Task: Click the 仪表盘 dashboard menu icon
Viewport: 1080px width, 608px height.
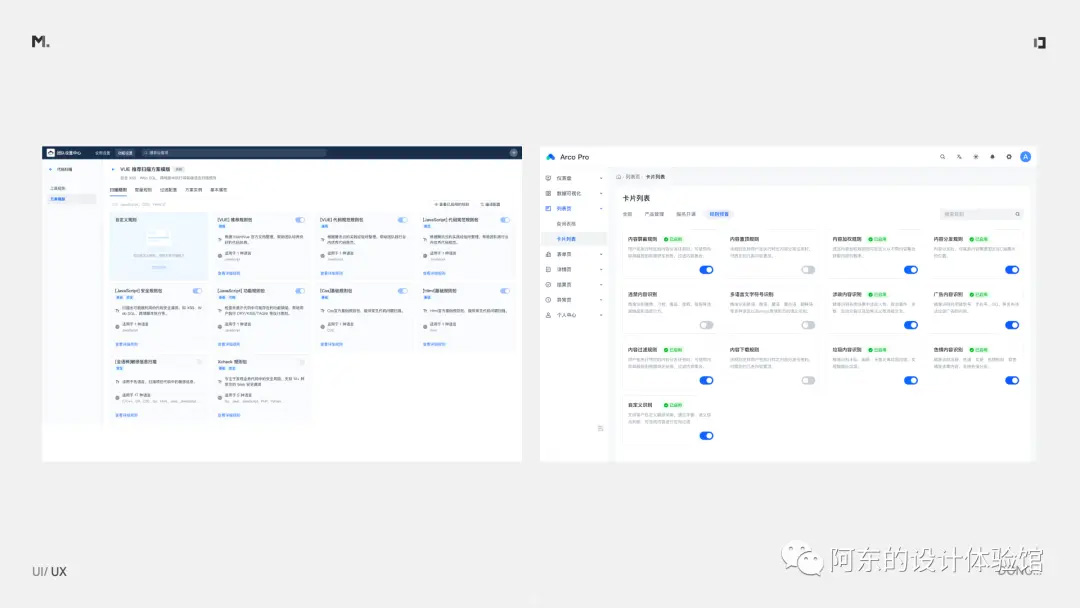Action: click(x=548, y=178)
